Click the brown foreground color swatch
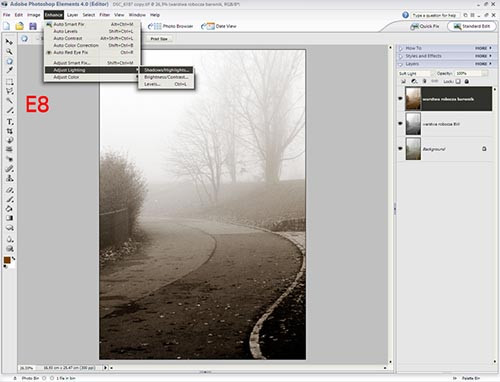 (7, 260)
